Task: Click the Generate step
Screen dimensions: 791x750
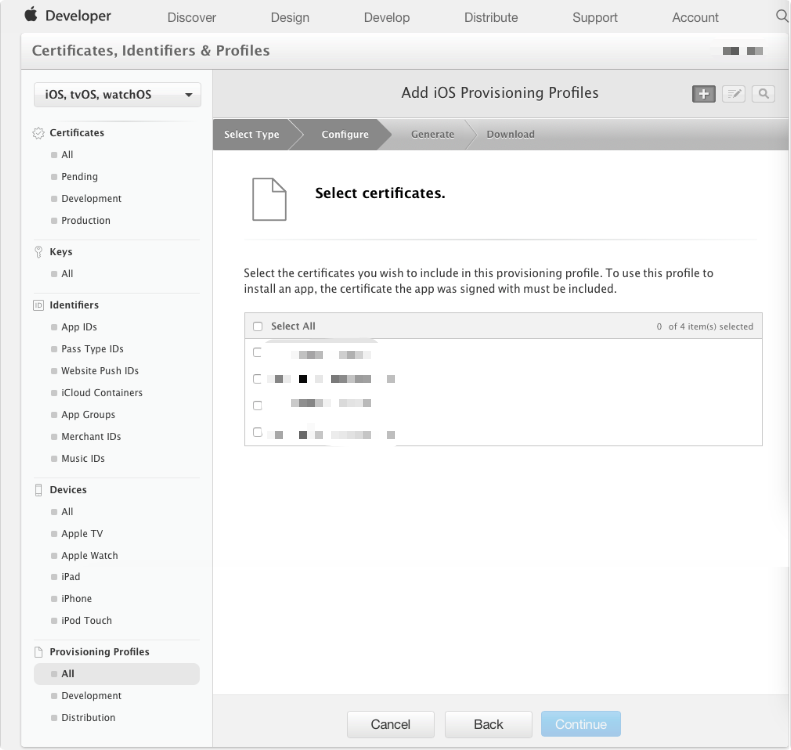Action: [433, 135]
